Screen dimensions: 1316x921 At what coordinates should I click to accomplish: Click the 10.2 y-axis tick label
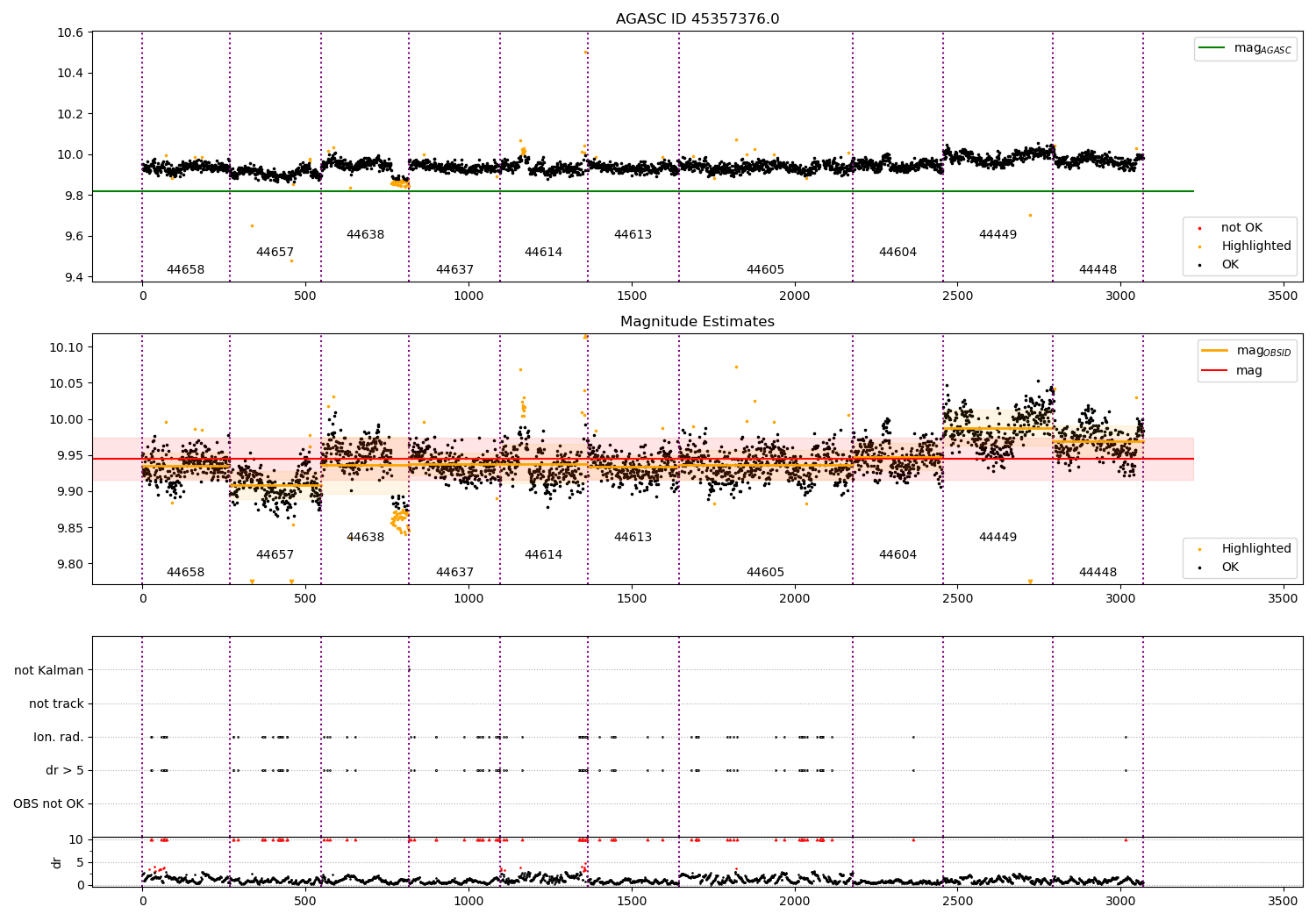(x=70, y=114)
